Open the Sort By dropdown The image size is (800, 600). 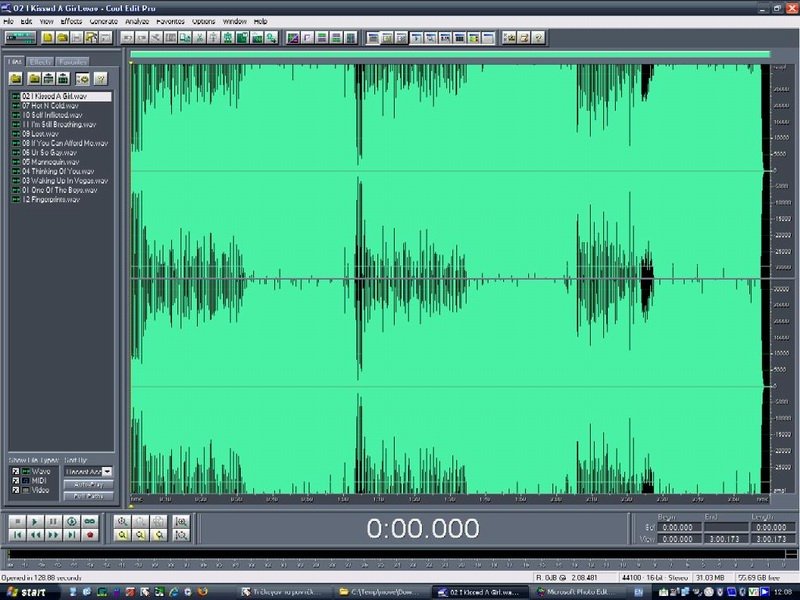[107, 471]
